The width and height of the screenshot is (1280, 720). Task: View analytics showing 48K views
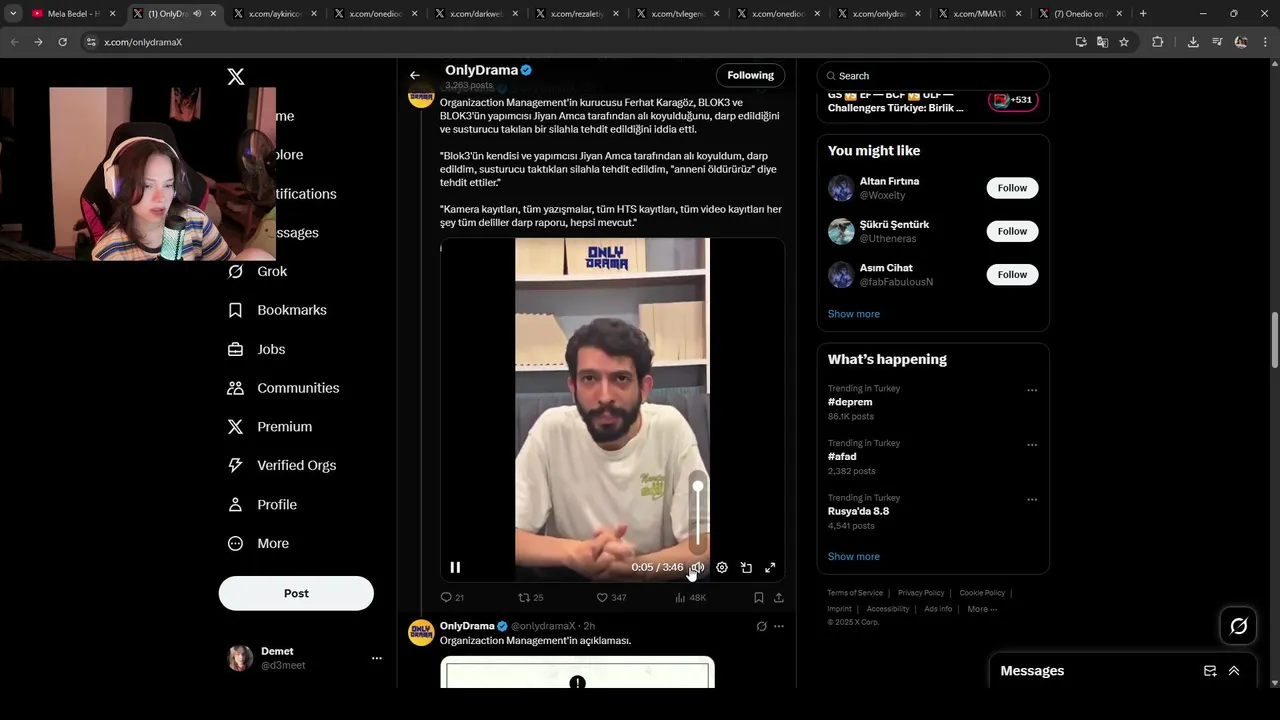coord(690,597)
